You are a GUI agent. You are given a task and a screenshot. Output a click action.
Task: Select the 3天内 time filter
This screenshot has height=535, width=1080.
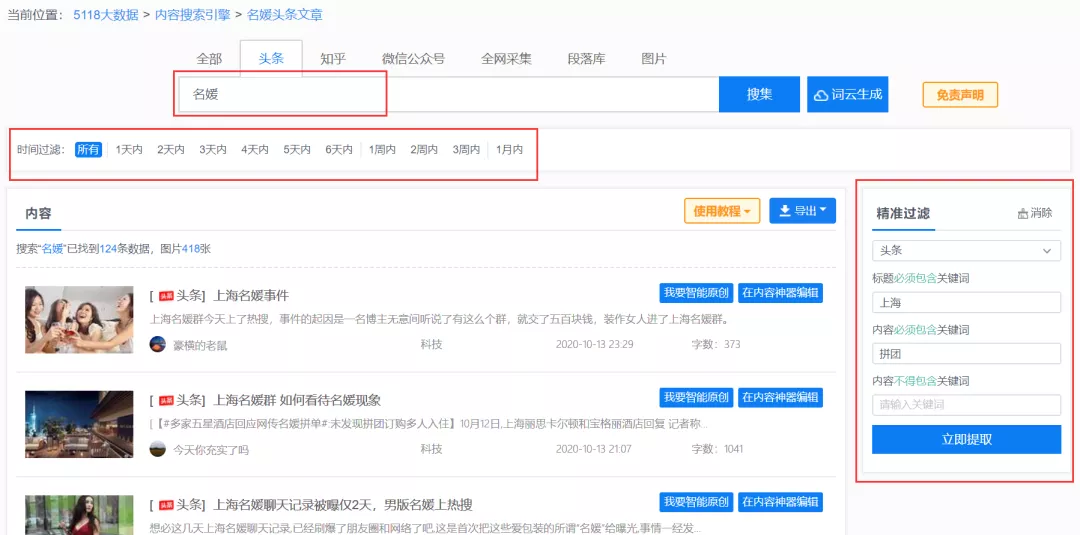click(212, 150)
